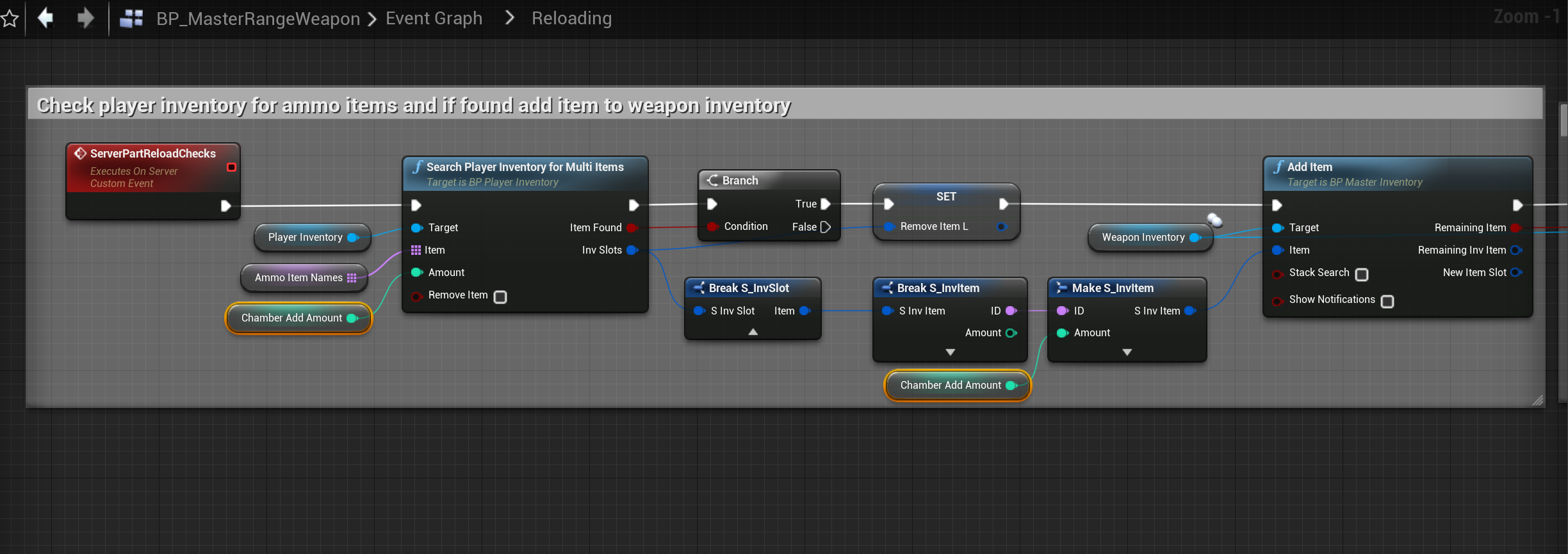Click the Branch node True output pin
This screenshot has width=1568, height=554.
tap(826, 204)
